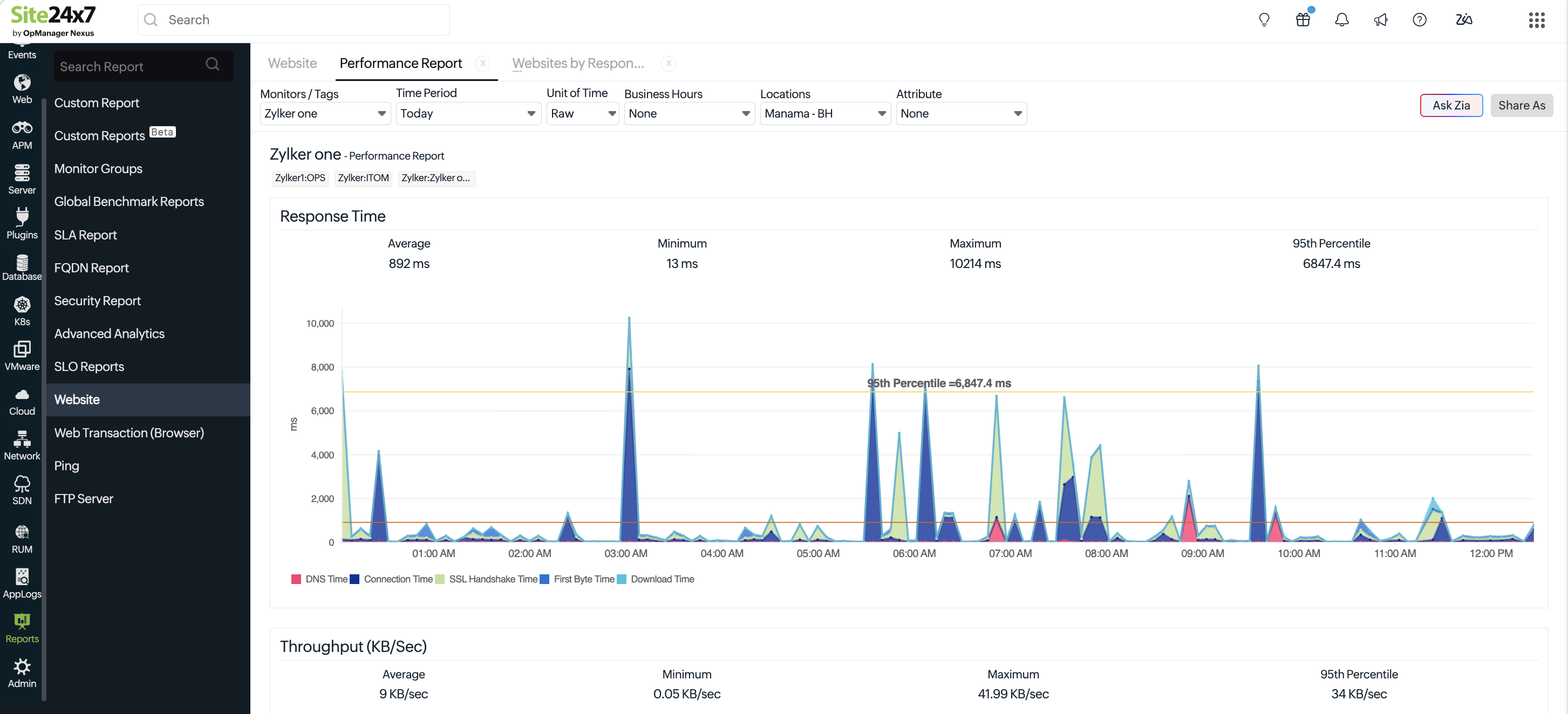
Task: Toggle DNS Time legend series
Action: 319,579
